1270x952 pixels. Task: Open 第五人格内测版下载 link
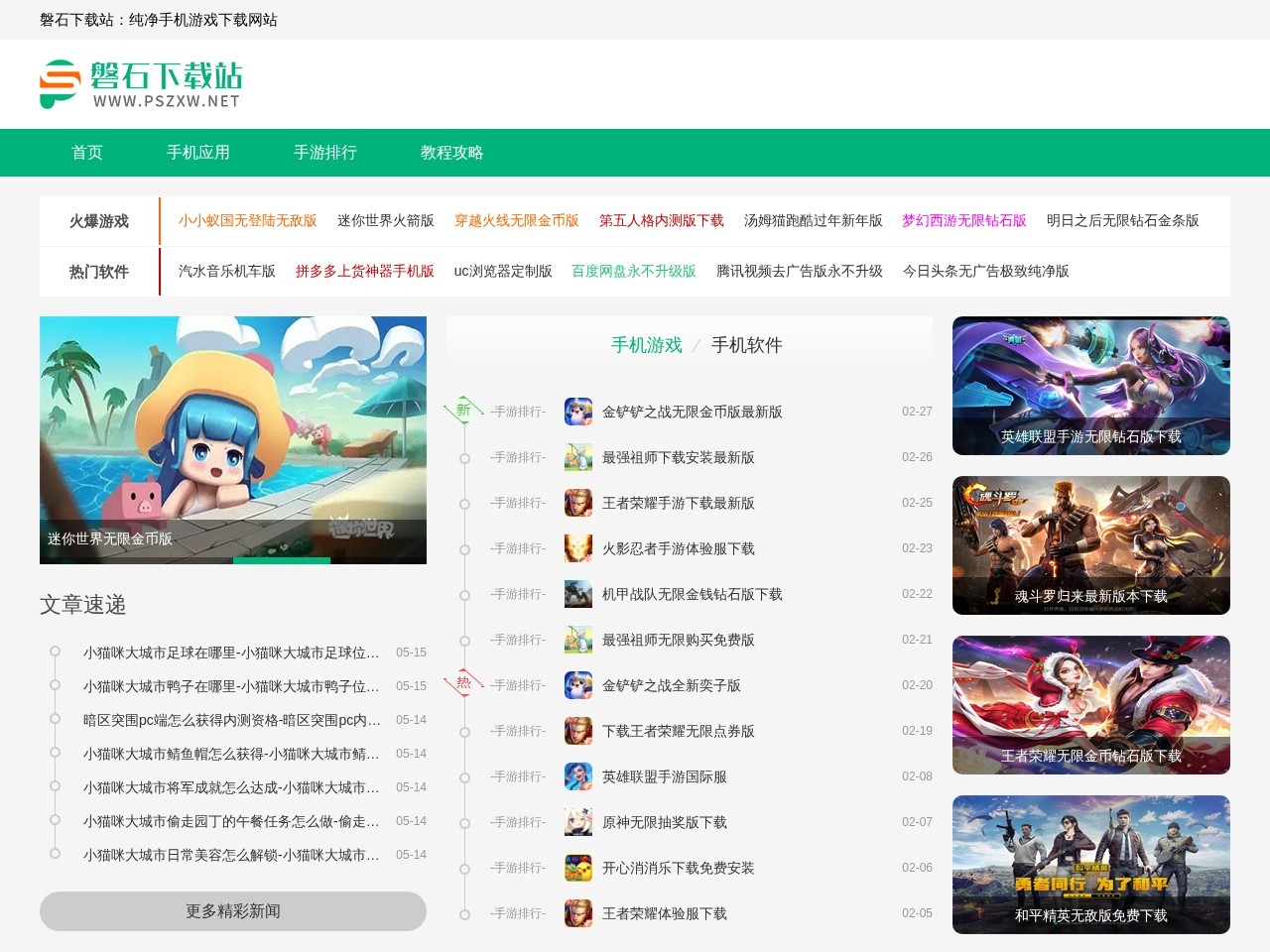coord(662,220)
